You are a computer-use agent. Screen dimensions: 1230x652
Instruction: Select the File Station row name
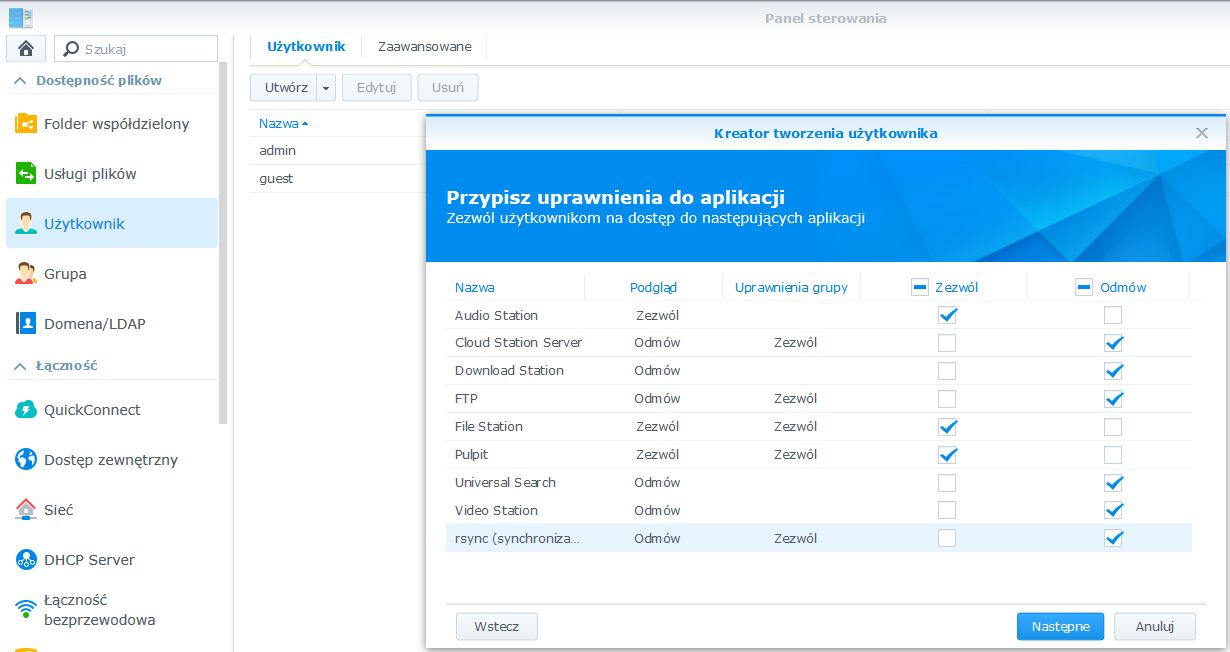click(488, 427)
